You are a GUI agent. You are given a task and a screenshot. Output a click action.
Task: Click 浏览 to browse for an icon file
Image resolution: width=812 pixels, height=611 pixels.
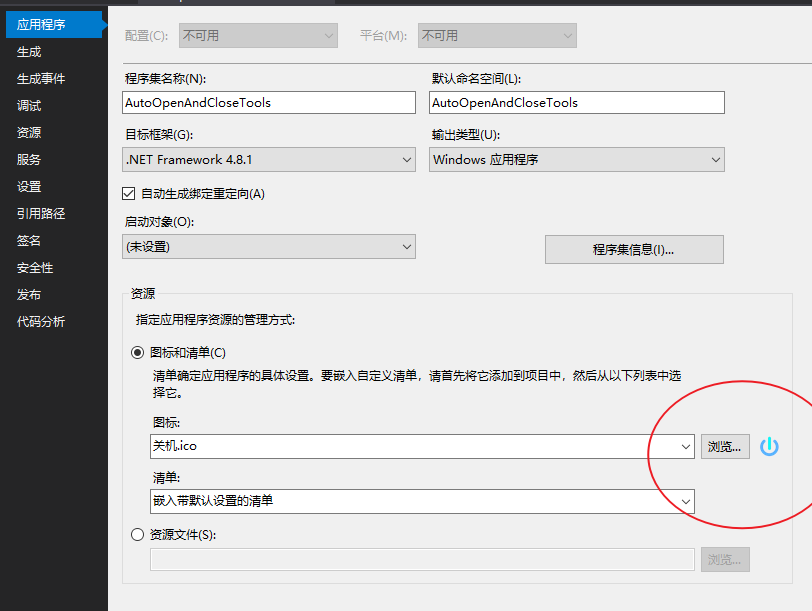[725, 446]
